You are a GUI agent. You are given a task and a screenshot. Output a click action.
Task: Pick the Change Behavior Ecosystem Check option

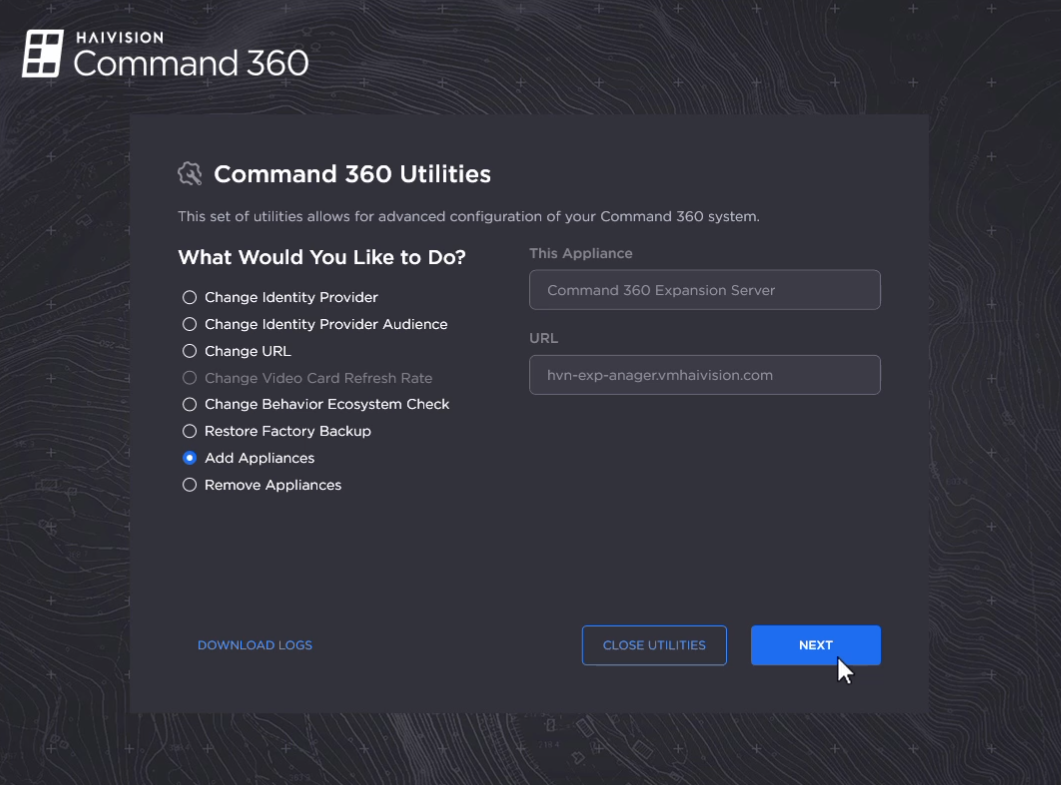189,404
